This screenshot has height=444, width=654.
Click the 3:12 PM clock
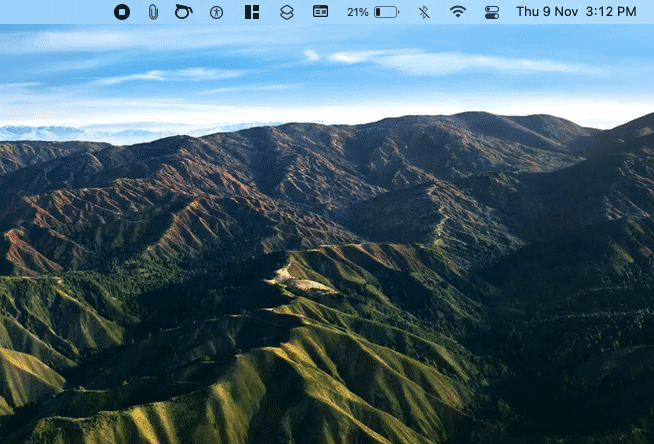point(613,12)
